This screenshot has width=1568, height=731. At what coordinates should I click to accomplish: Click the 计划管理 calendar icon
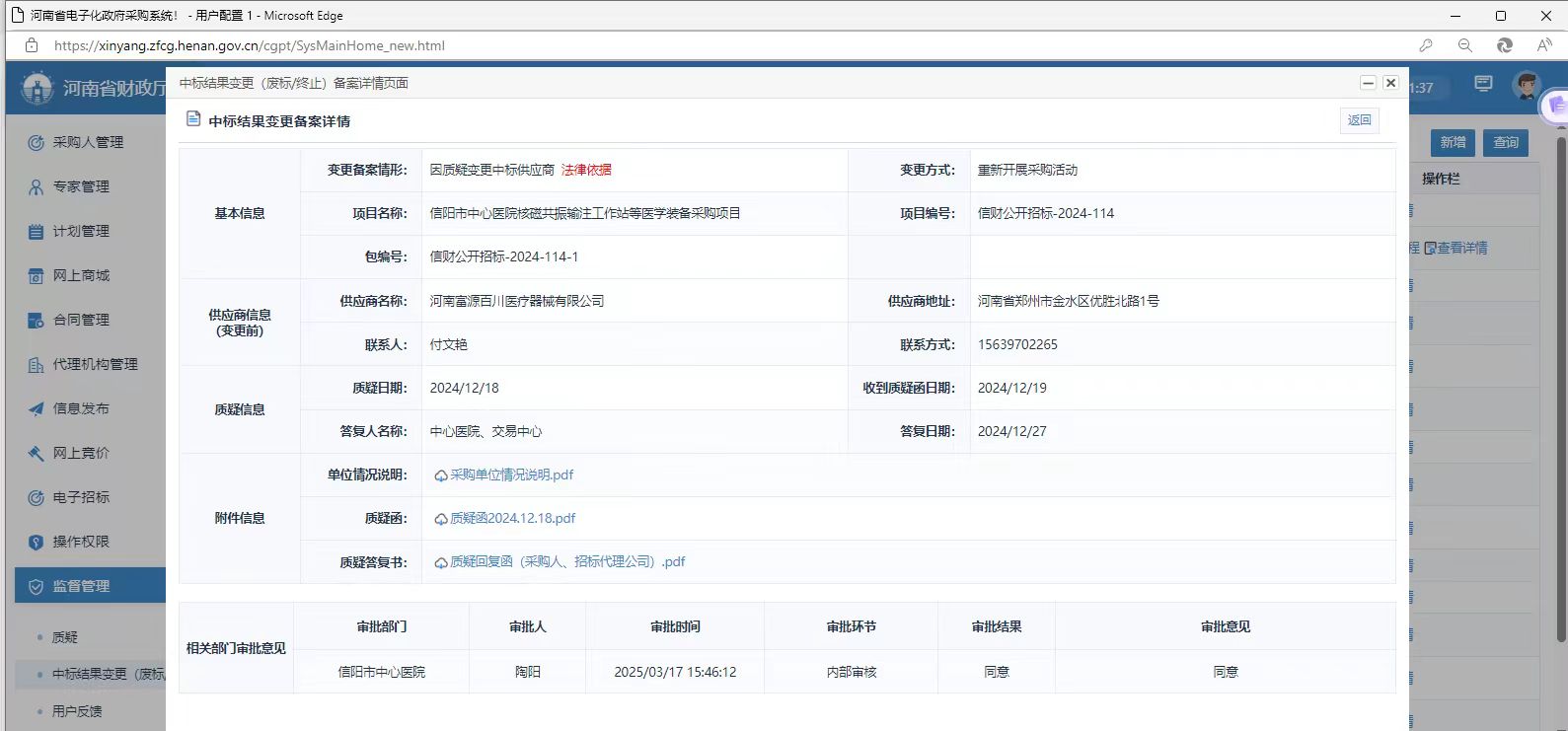pos(36,231)
